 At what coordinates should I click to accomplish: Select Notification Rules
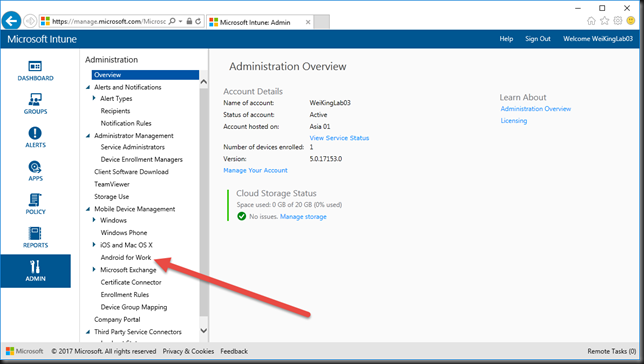[126, 123]
